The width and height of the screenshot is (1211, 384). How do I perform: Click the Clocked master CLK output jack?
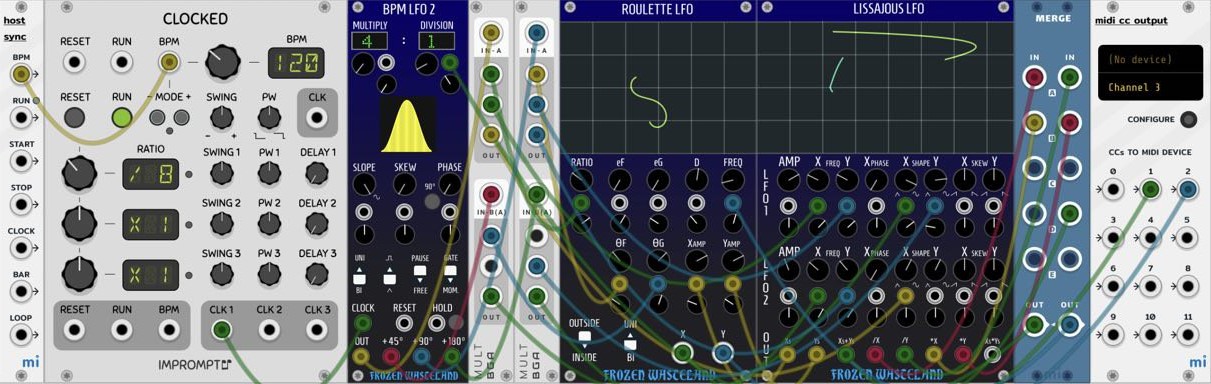coord(317,118)
